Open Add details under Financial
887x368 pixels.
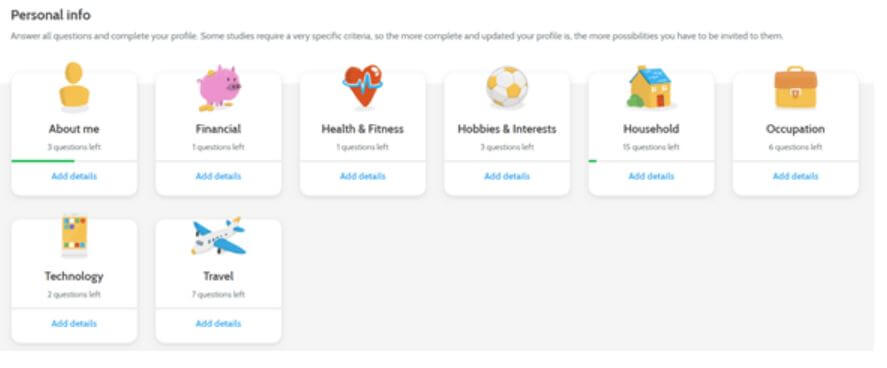[218, 176]
